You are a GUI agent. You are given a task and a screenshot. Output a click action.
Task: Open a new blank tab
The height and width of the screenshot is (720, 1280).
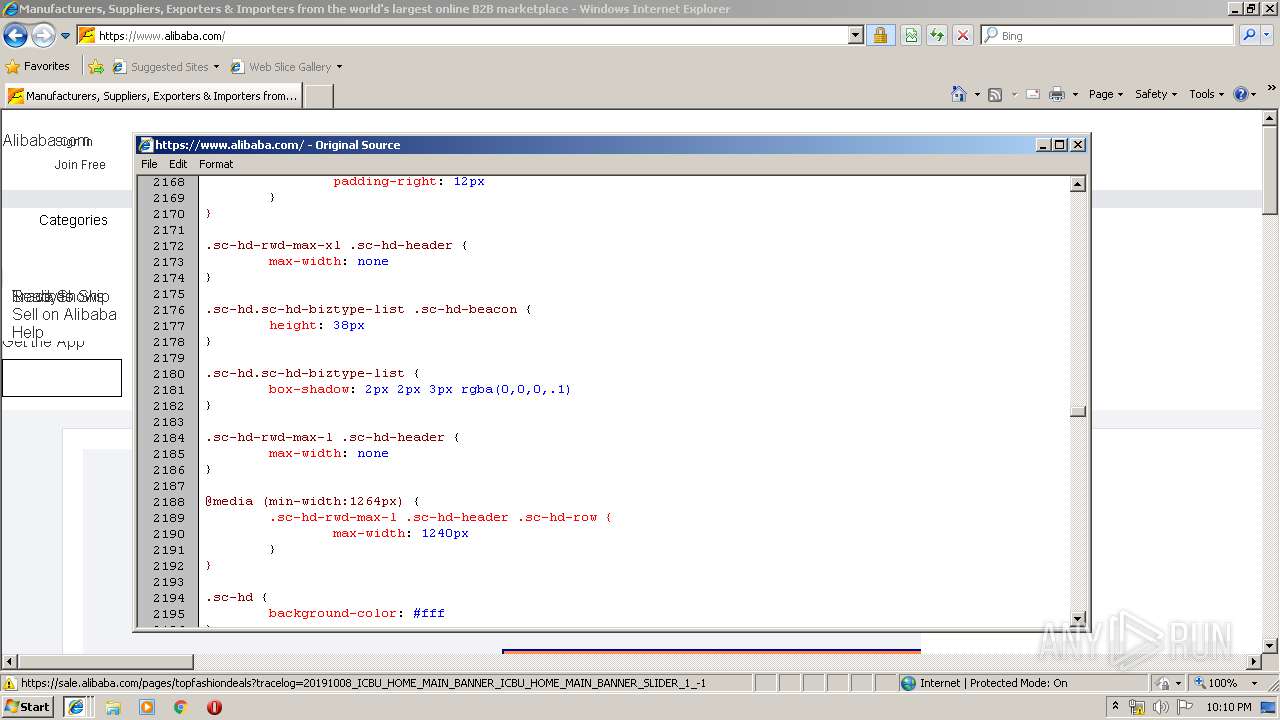point(318,96)
